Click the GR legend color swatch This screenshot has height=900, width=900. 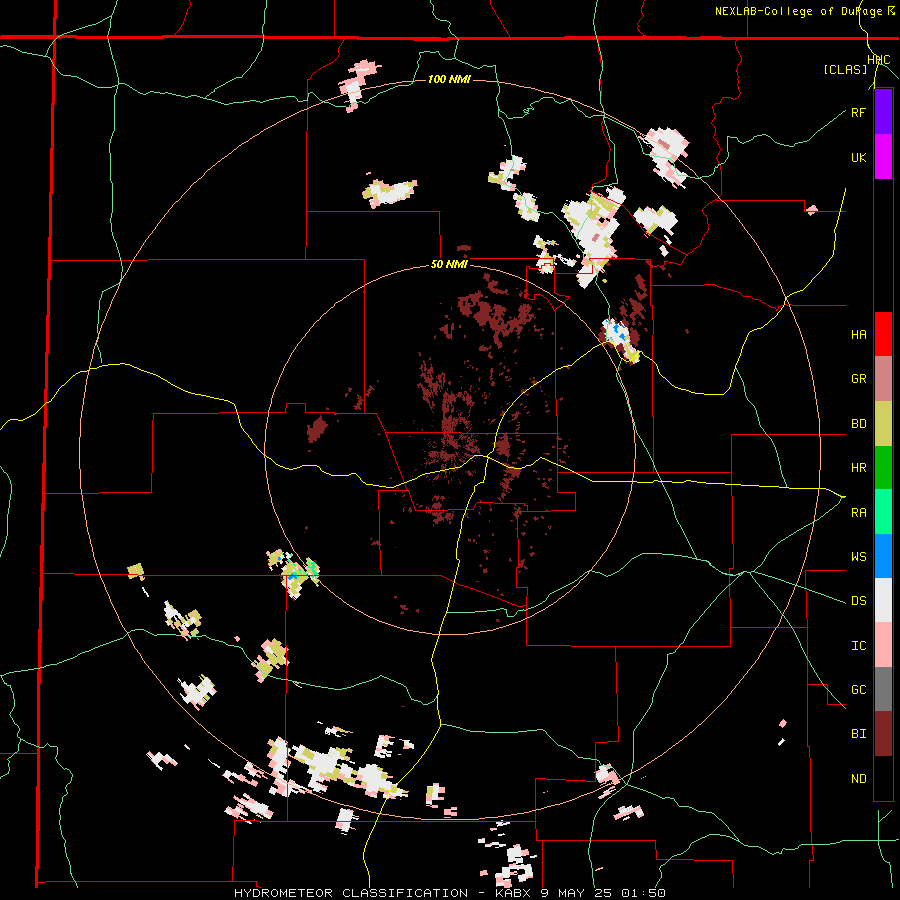point(883,379)
